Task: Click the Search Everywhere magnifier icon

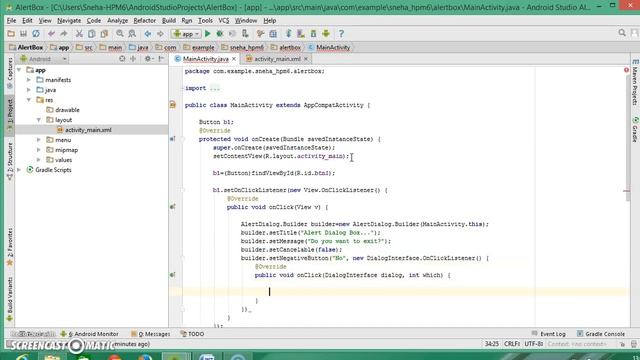Action: pyautogui.click(x=622, y=33)
